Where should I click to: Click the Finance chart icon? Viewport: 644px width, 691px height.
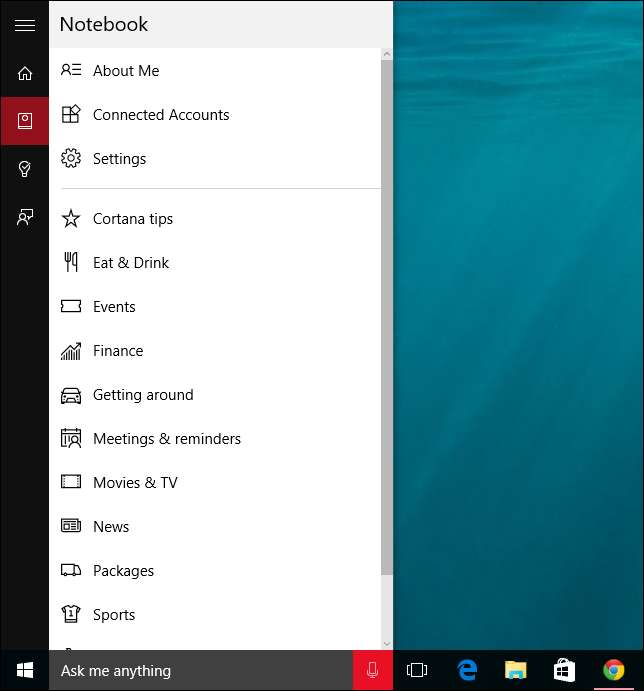coord(71,351)
